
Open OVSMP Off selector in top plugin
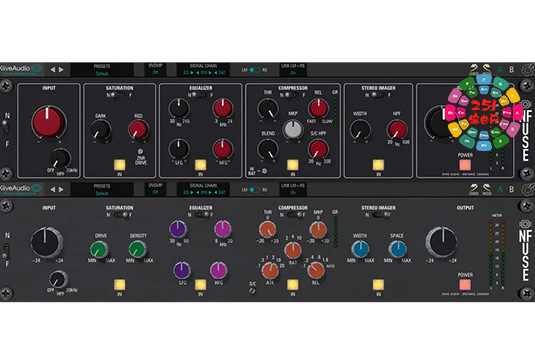(155, 69)
